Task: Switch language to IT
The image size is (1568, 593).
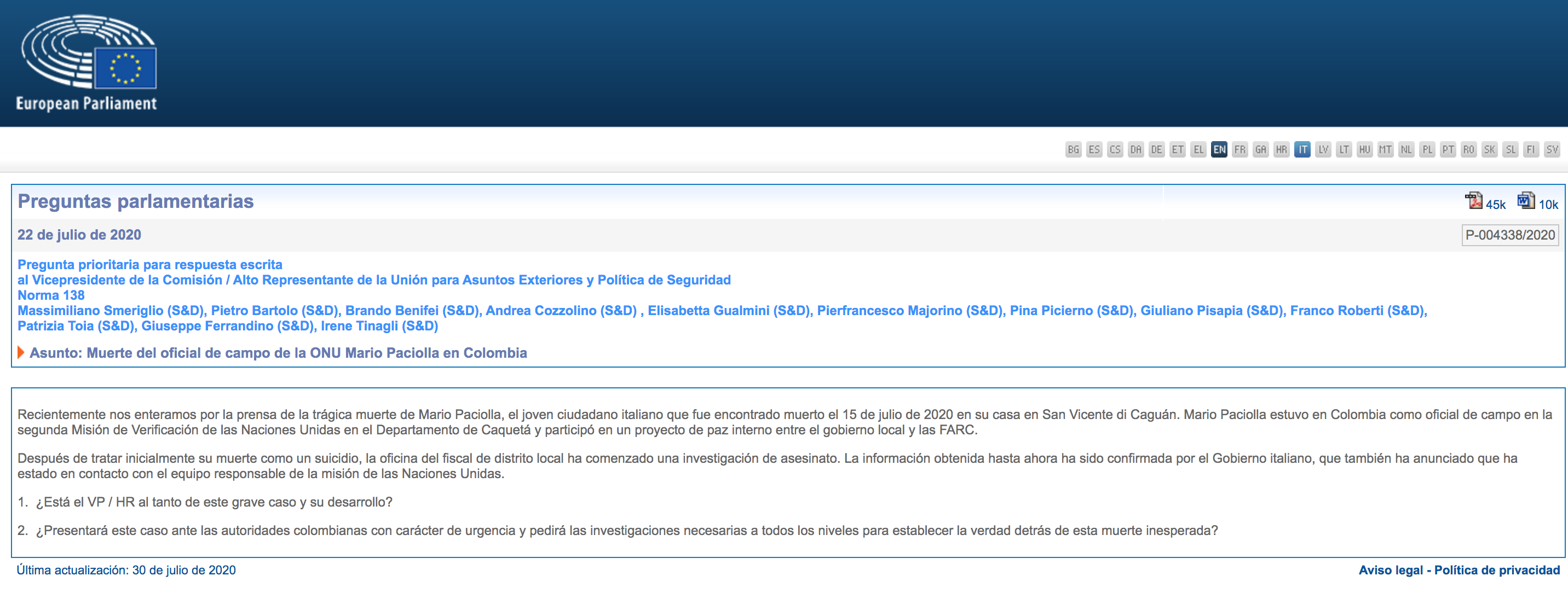Action: click(1302, 150)
